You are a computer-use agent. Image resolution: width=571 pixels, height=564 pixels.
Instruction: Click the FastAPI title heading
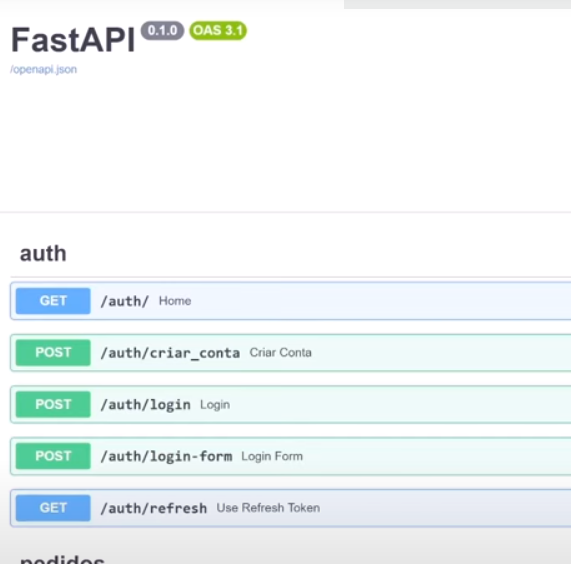[x=73, y=40]
